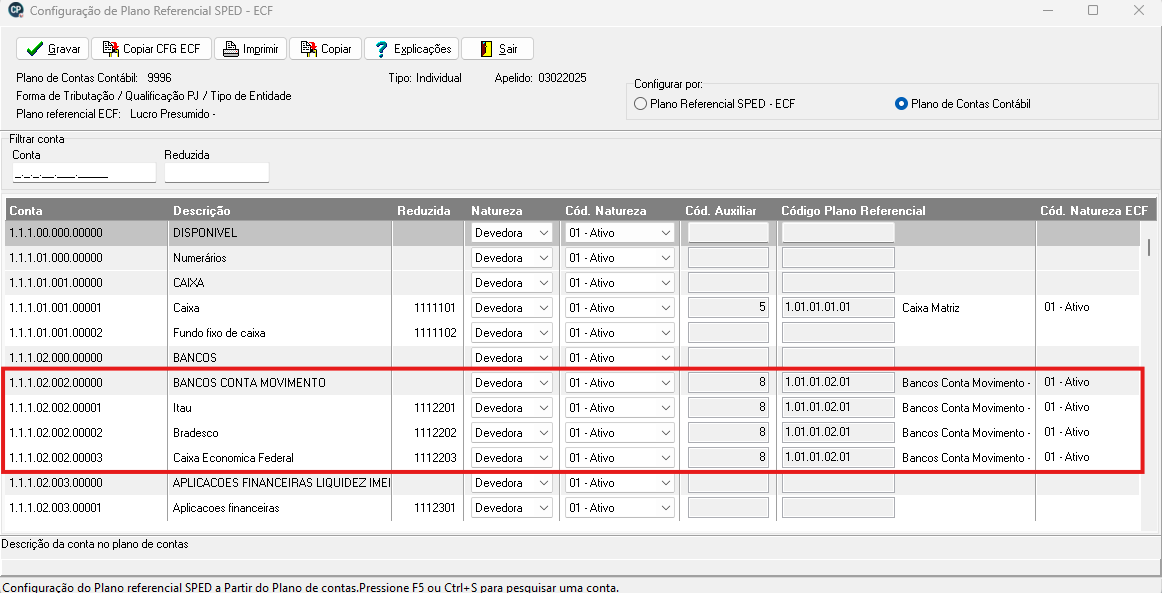Click the green checkmark Gravar icon
This screenshot has width=1162, height=593.
(x=34, y=49)
